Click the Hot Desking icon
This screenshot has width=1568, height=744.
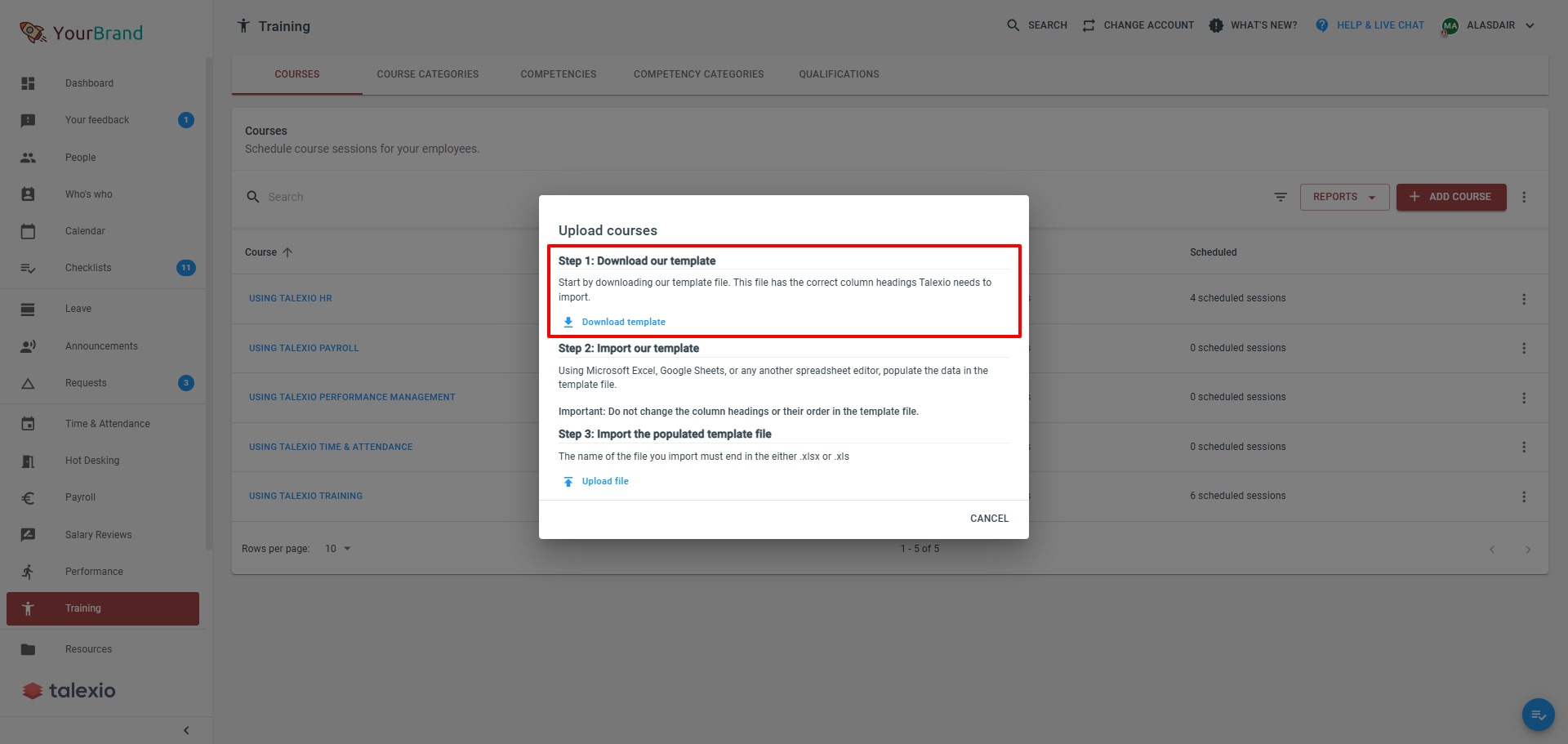point(28,461)
